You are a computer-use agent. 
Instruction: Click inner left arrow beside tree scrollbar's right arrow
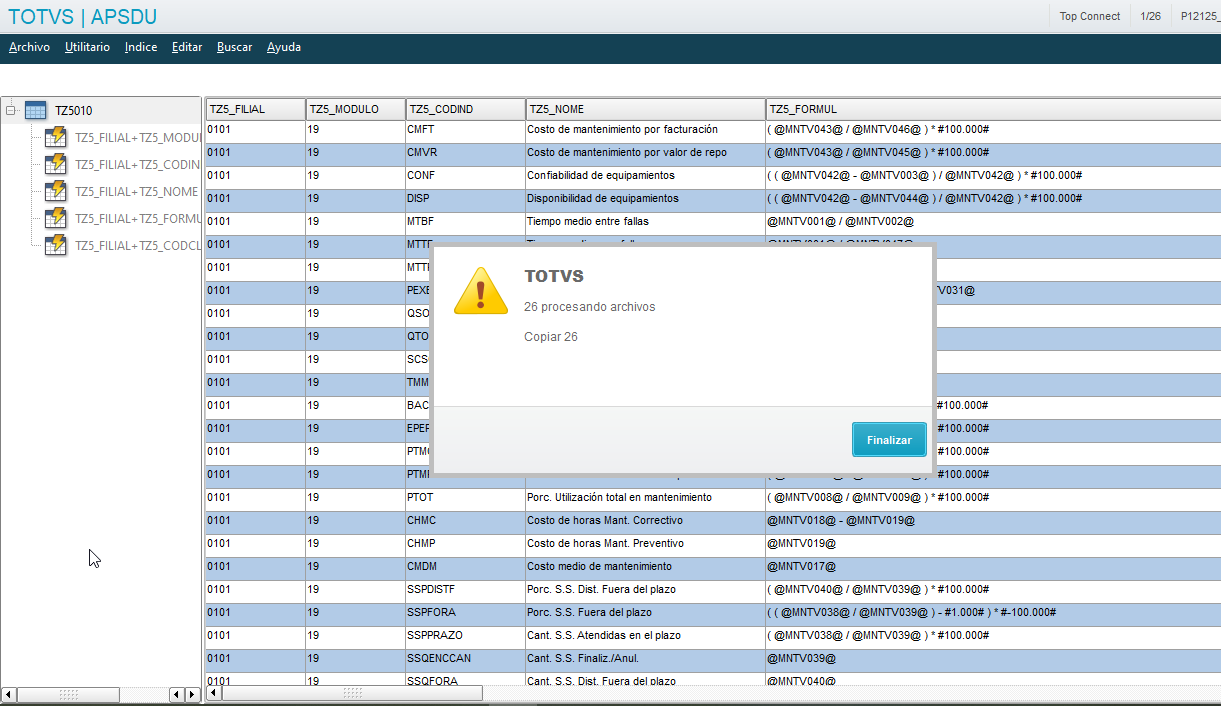tap(177, 694)
